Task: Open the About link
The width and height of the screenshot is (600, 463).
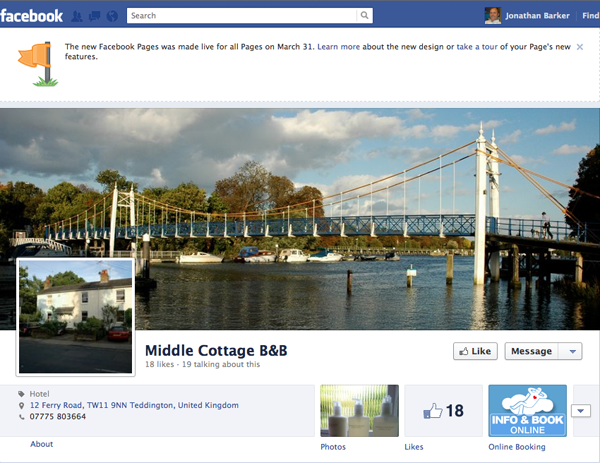Action: 42,444
